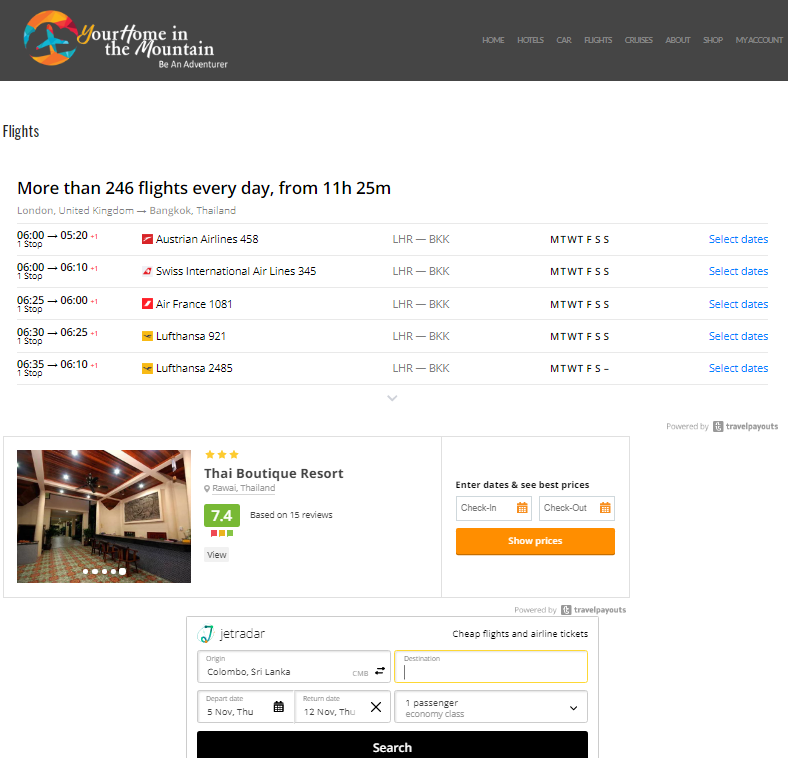Viewport: 788px width, 758px height.
Task: Click the travelpayouts logo under flights table
Action: 746,426
